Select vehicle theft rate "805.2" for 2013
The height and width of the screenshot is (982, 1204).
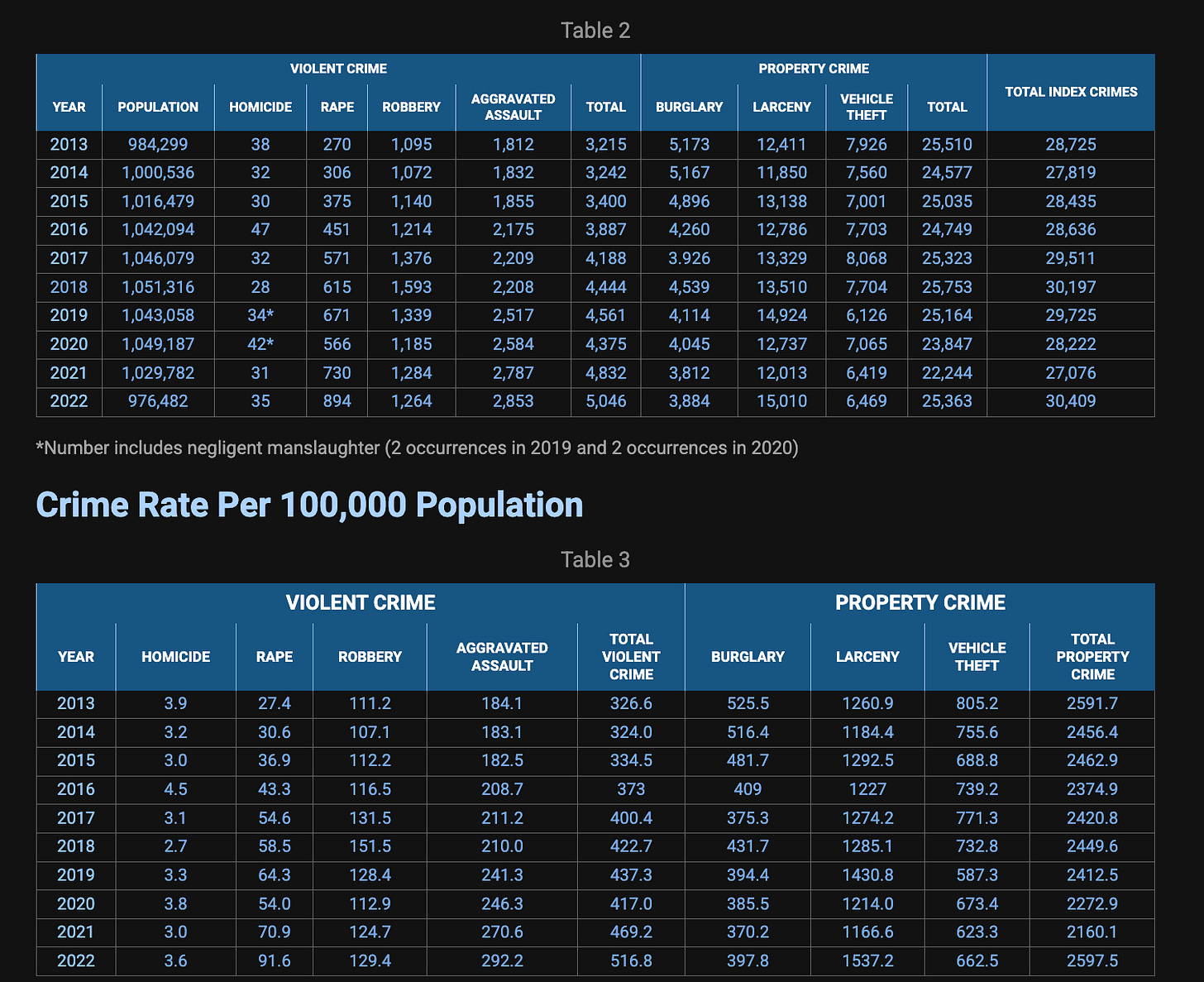[x=977, y=704]
